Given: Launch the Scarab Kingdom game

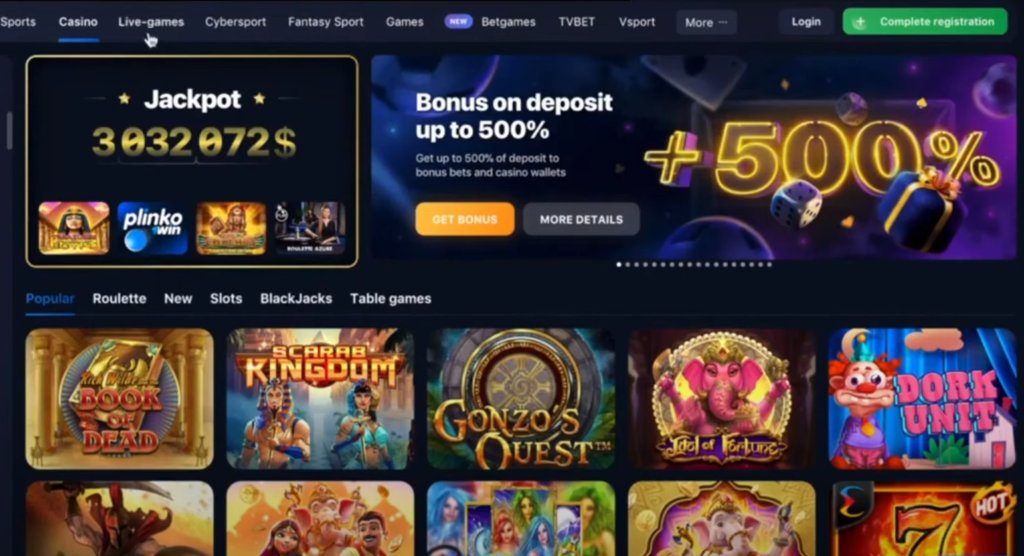Looking at the screenshot, I should [x=320, y=399].
